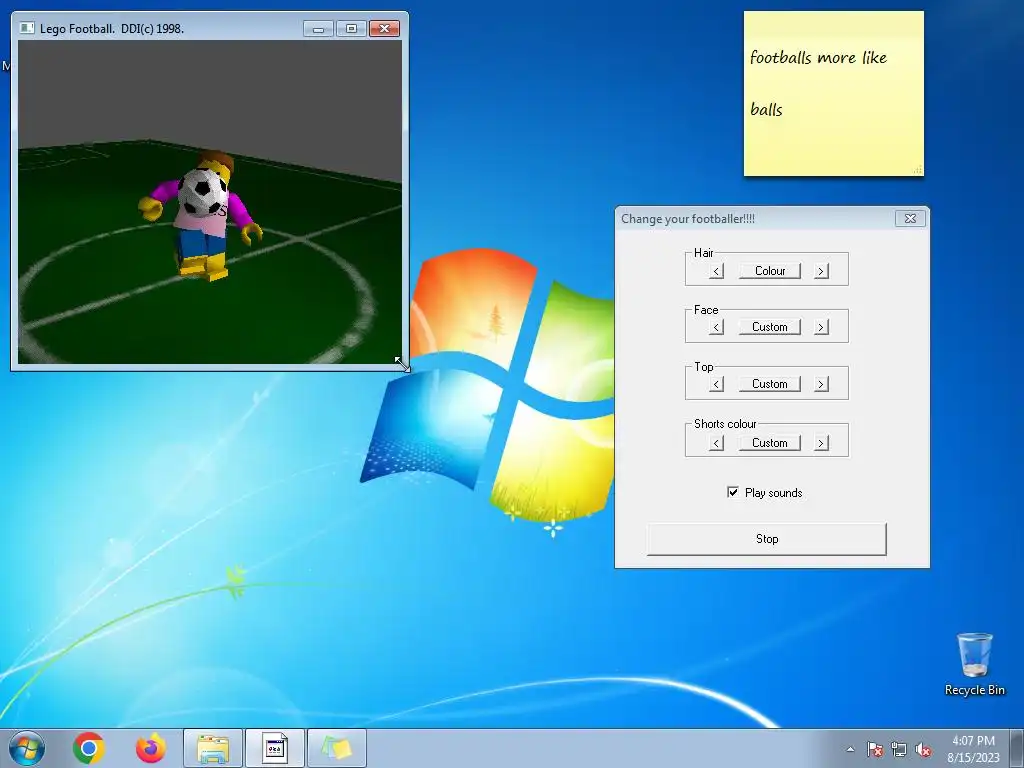This screenshot has width=1024, height=768.
Task: Open Sticky Notes taskbar item
Action: point(336,748)
